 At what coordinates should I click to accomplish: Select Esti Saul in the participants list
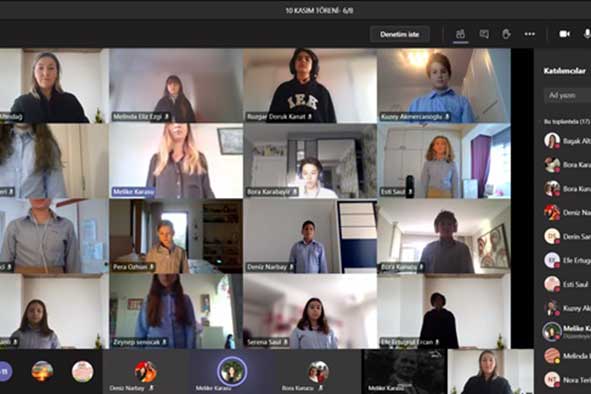tap(567, 284)
